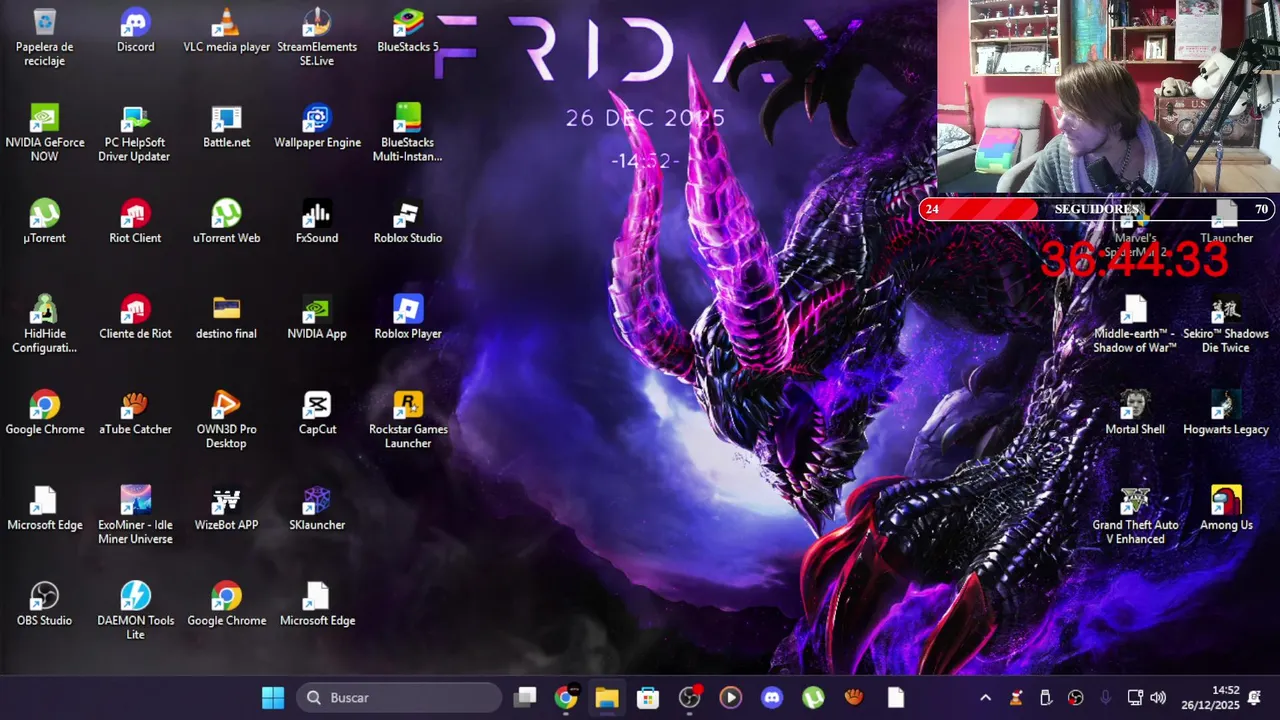Open Task View from the taskbar
The height and width of the screenshot is (720, 1280).
(525, 698)
